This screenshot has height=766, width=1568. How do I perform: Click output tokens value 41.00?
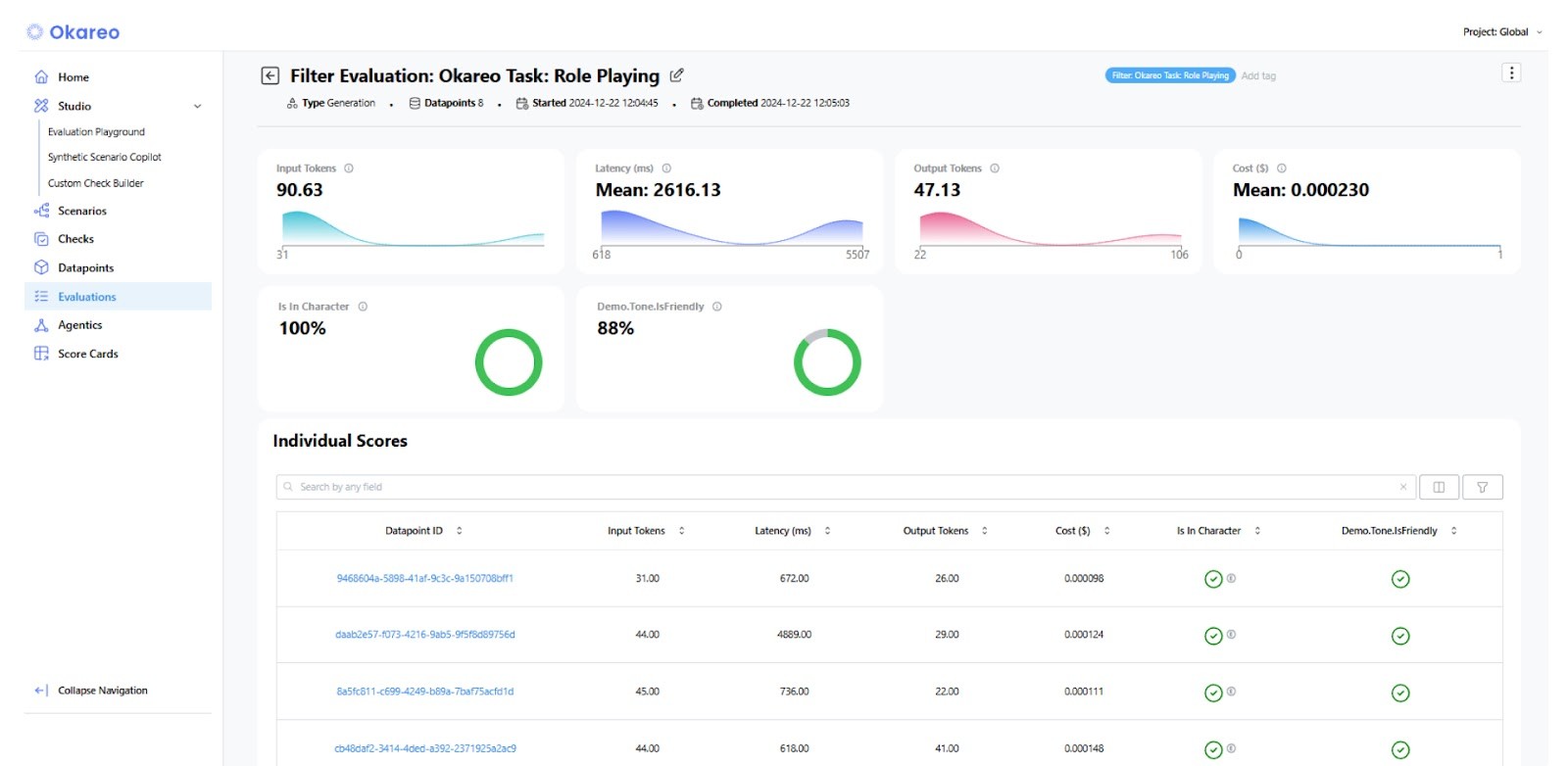(947, 748)
